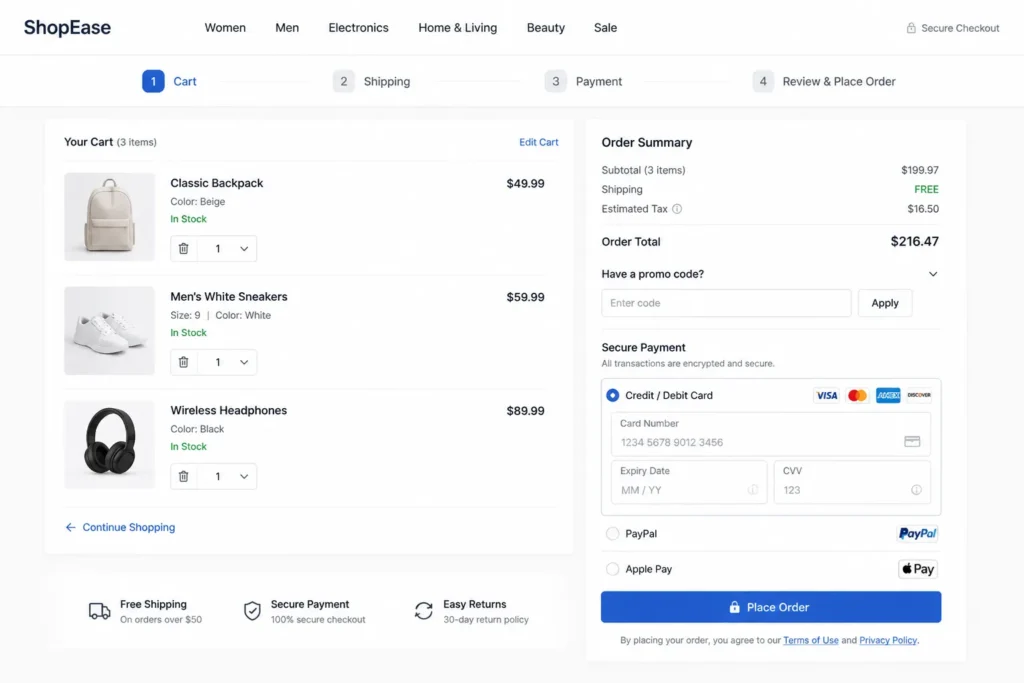This screenshot has height=683, width=1024.
Task: Click the Estimated Tax info icon
Action: click(x=677, y=209)
